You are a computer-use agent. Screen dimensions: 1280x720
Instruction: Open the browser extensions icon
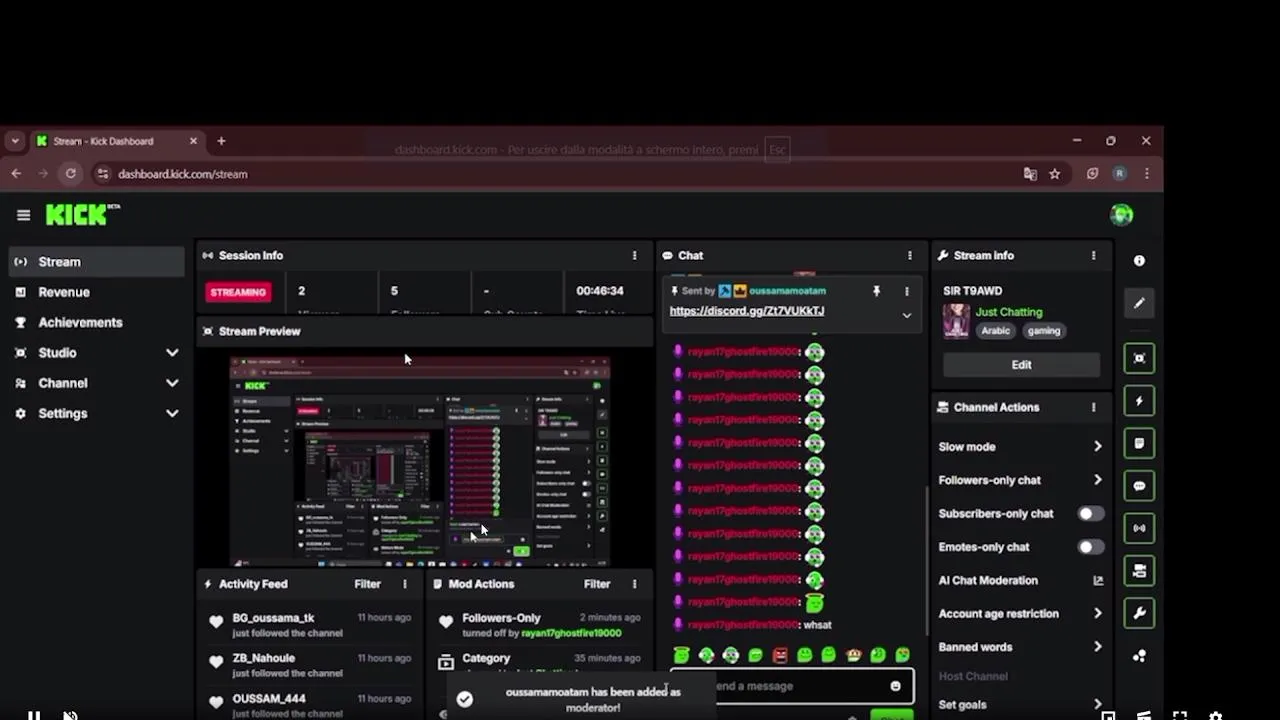[x=1092, y=174]
